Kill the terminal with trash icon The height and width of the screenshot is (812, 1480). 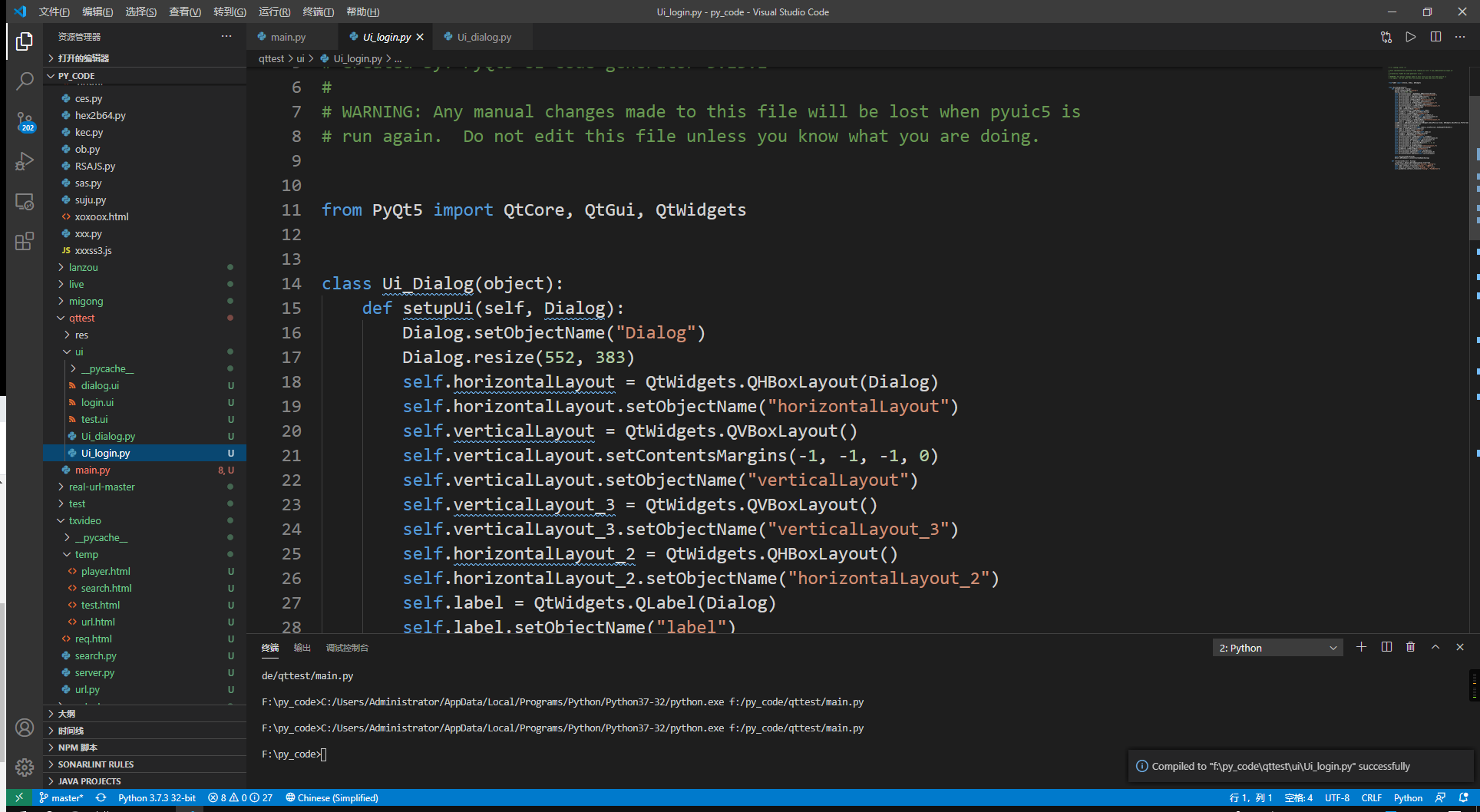1410,647
